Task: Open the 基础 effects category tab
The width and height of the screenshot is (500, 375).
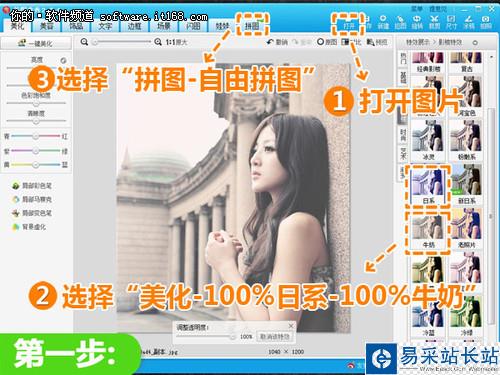Action: tap(403, 77)
